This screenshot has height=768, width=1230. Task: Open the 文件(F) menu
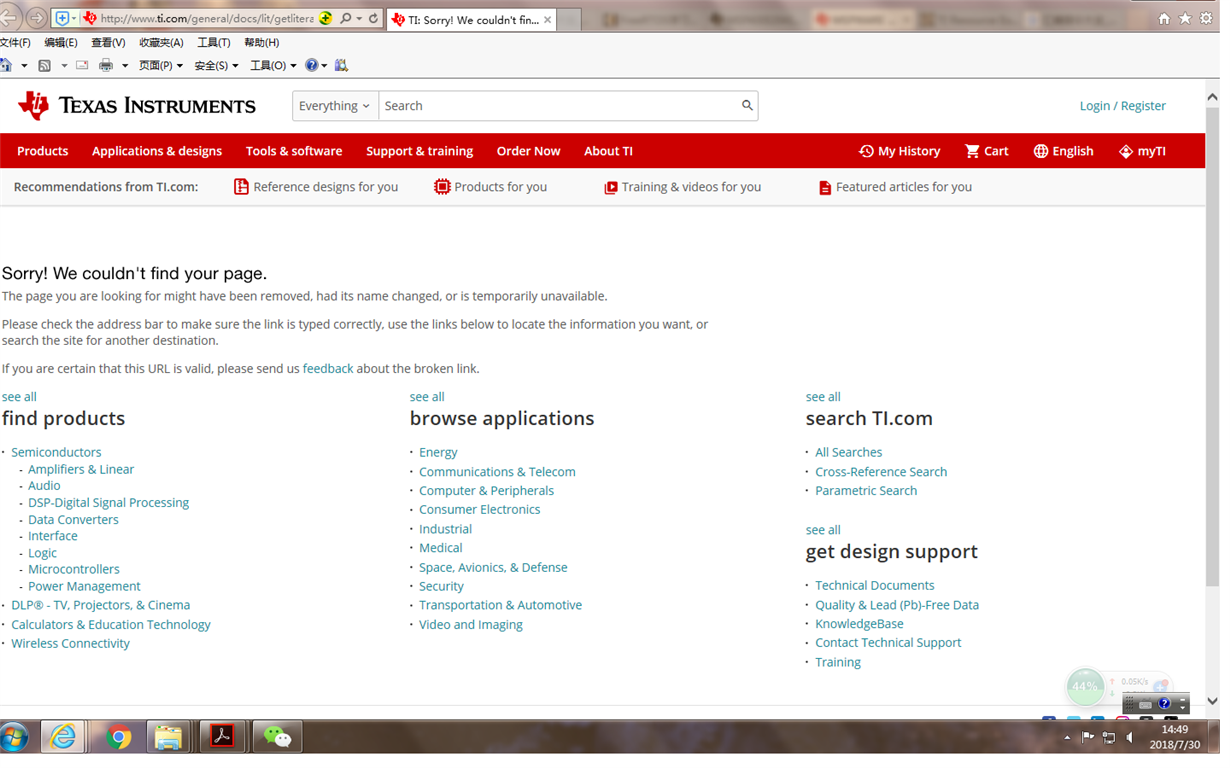15,42
